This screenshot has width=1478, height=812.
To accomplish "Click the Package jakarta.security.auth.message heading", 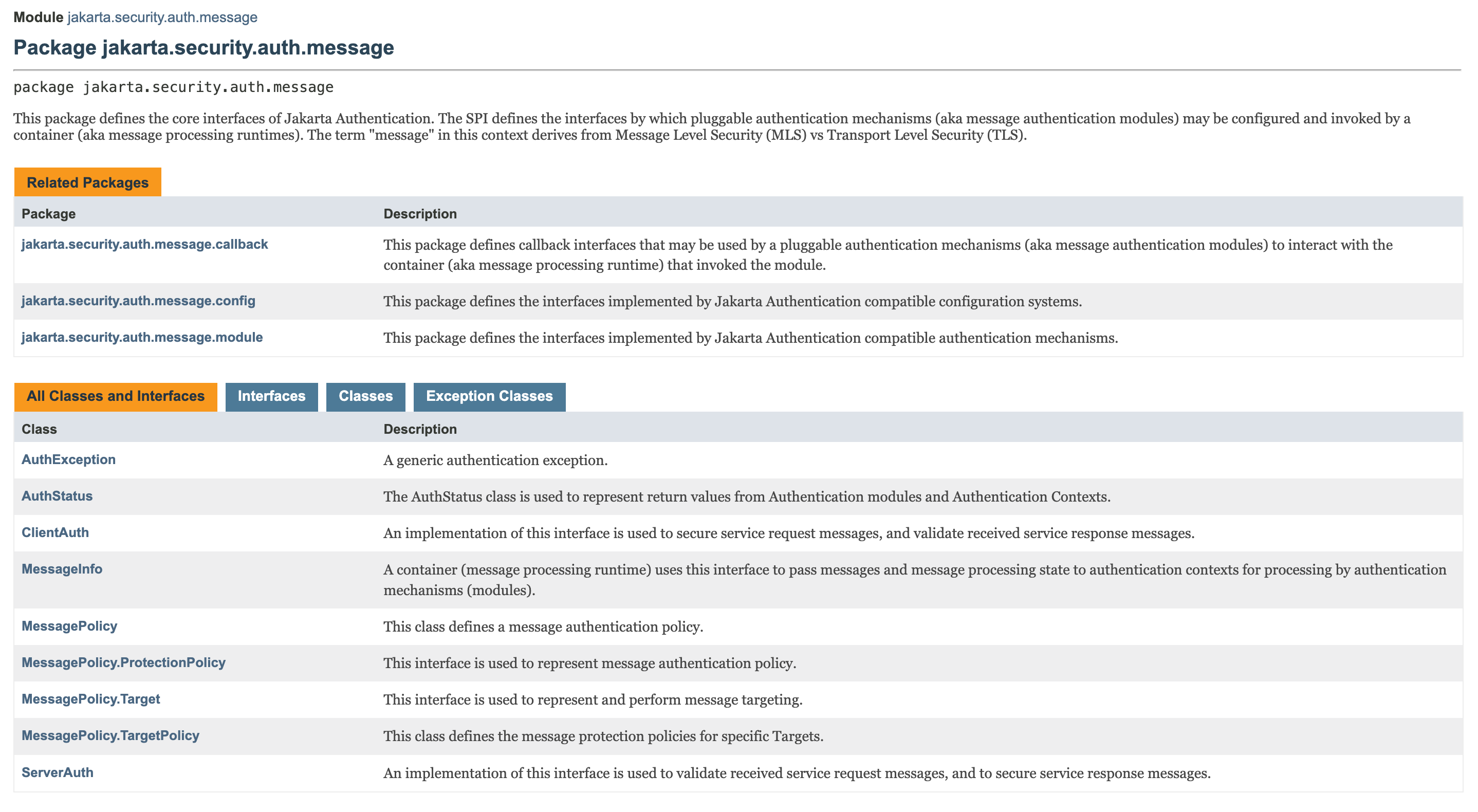I will pos(204,48).
